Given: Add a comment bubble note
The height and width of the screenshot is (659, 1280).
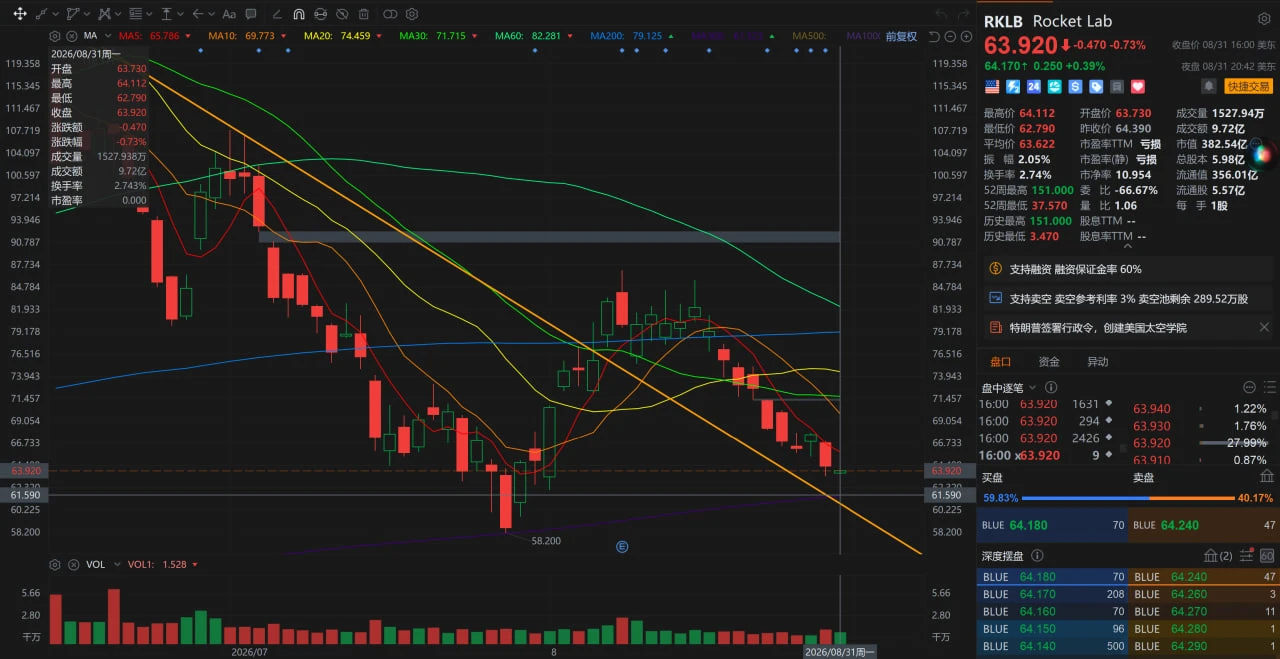Looking at the screenshot, I should point(251,14).
